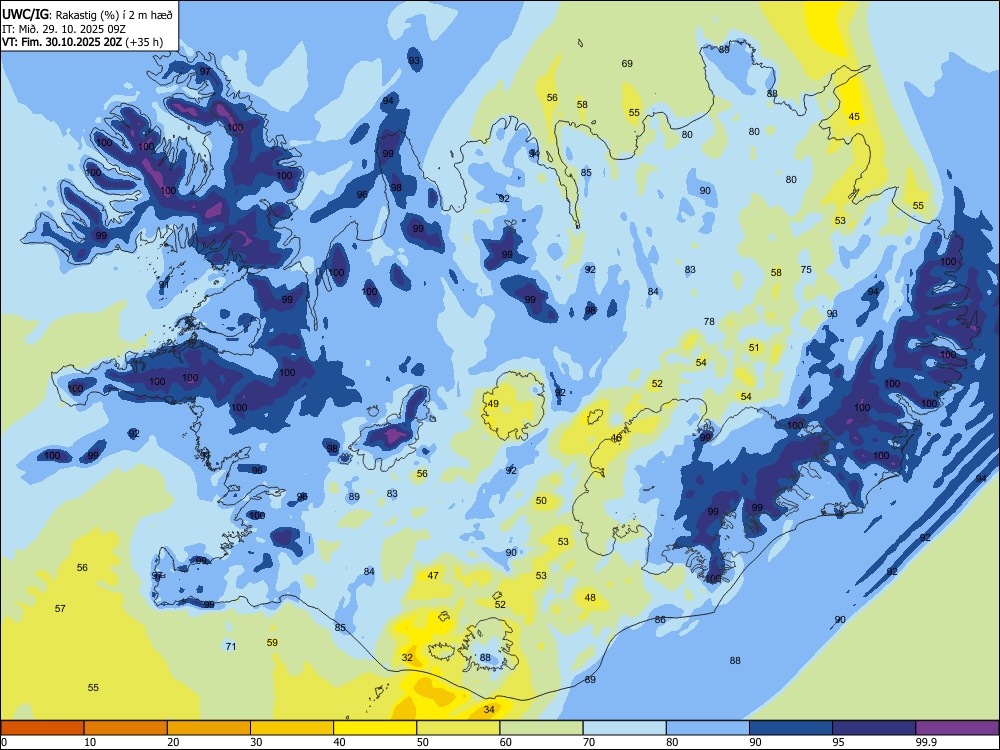Image resolution: width=1000 pixels, height=750 pixels.
Task: Click the humidity value 86 on the southeast coast
Action: coord(660,619)
